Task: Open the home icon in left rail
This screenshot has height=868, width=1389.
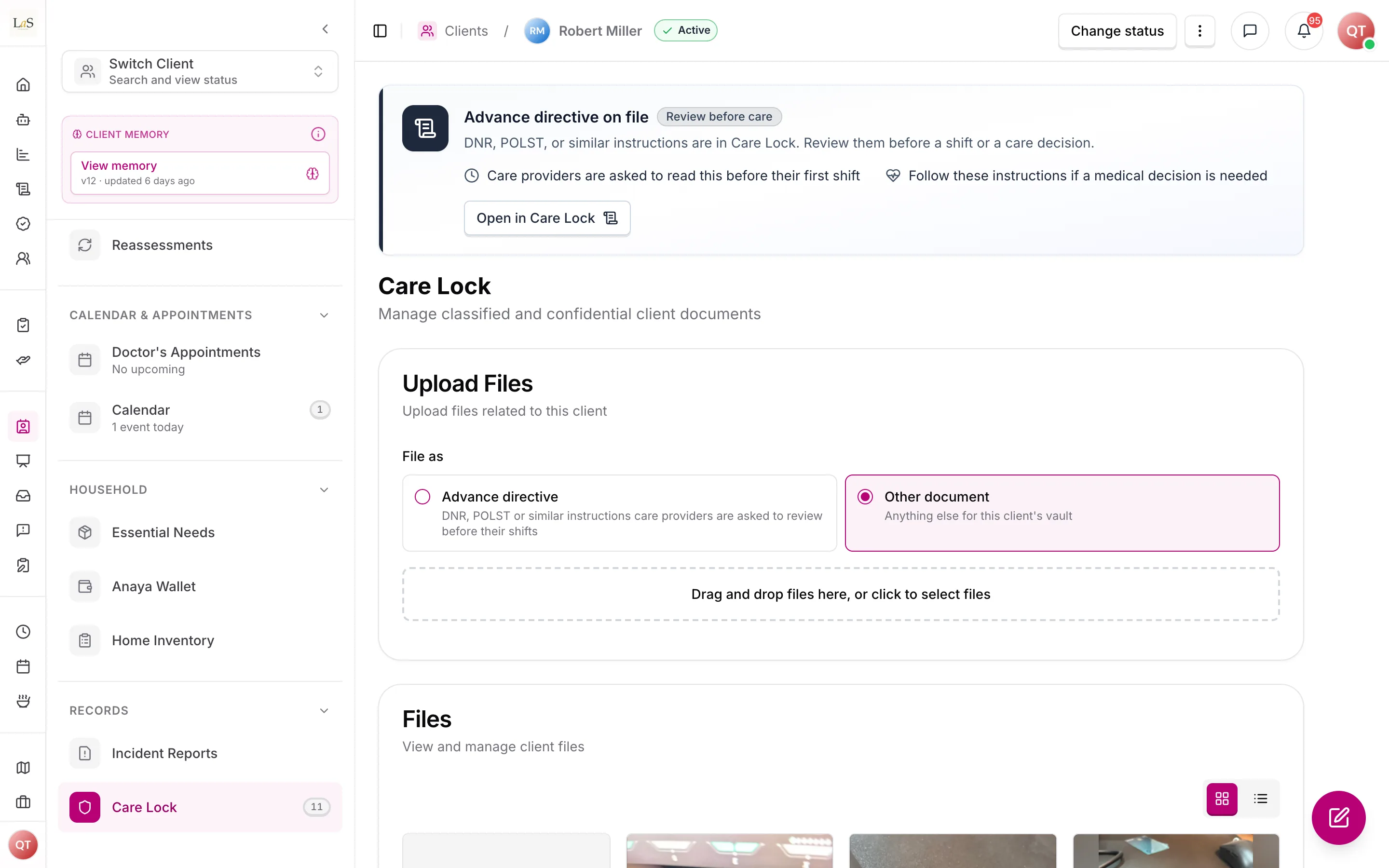Action: (x=23, y=85)
